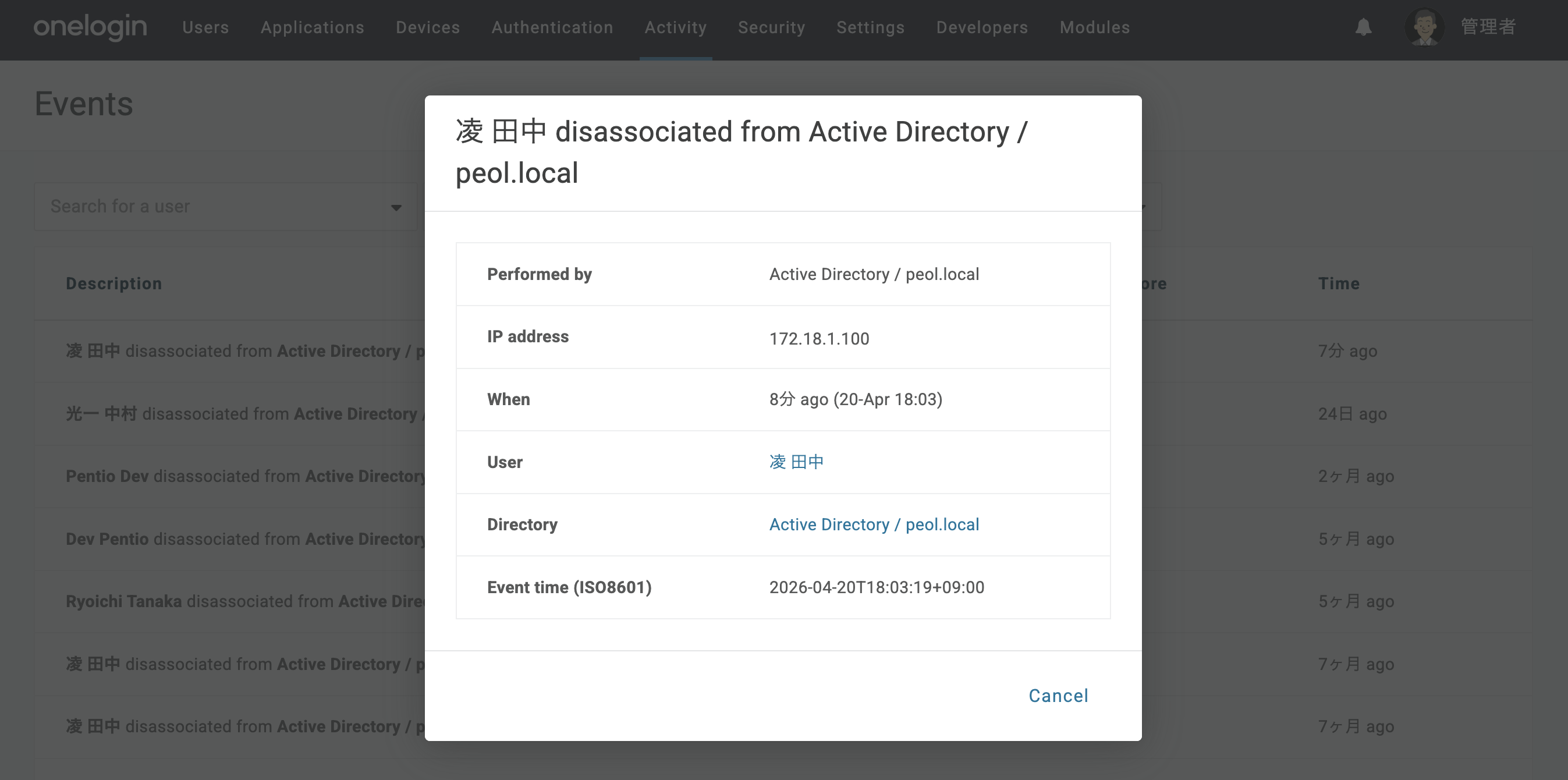Open the admin profile avatar
This screenshot has width=1568, height=780.
1424,27
